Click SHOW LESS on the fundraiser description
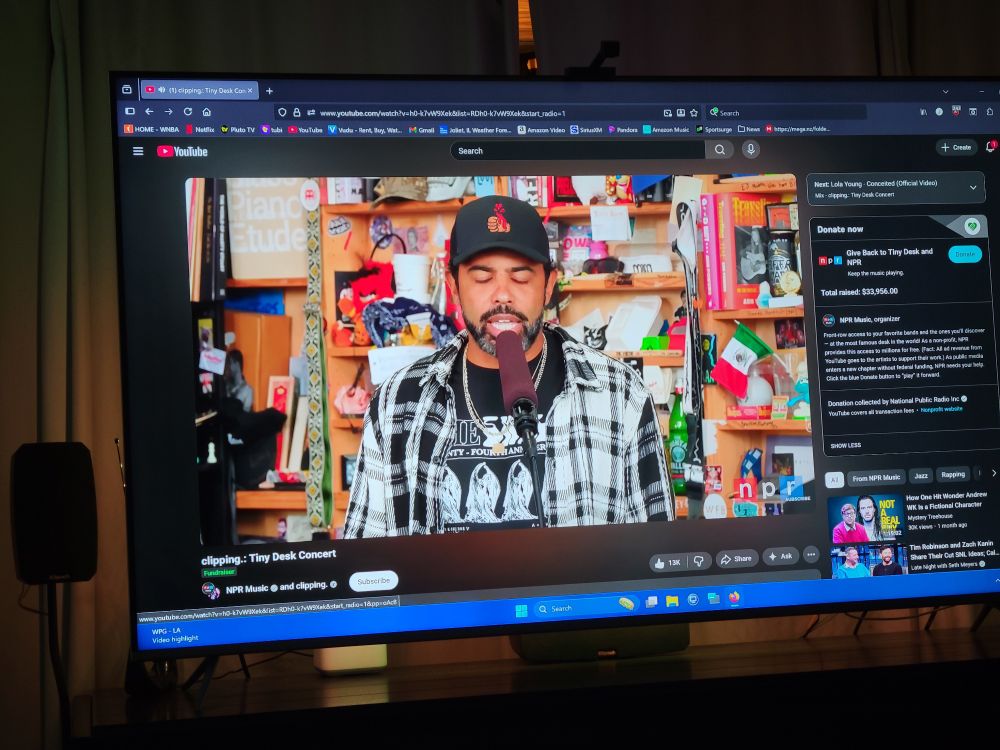 point(846,444)
